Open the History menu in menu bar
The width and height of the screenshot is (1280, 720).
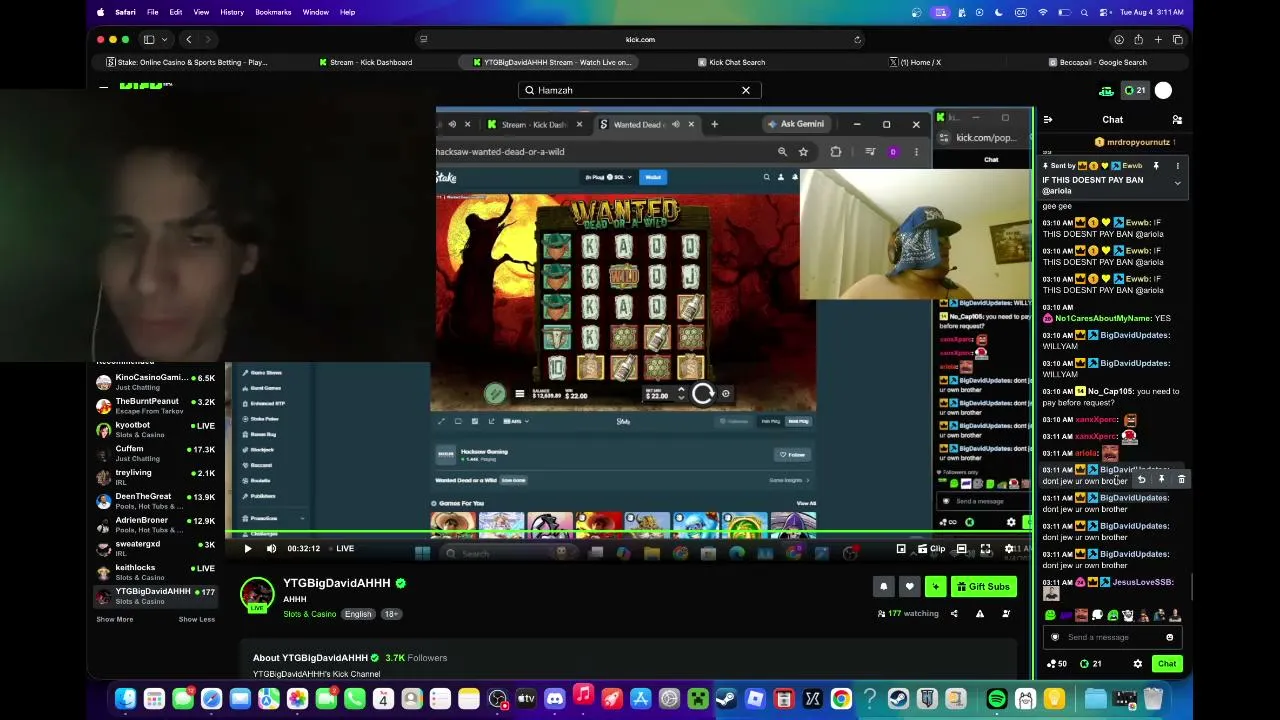[232, 12]
